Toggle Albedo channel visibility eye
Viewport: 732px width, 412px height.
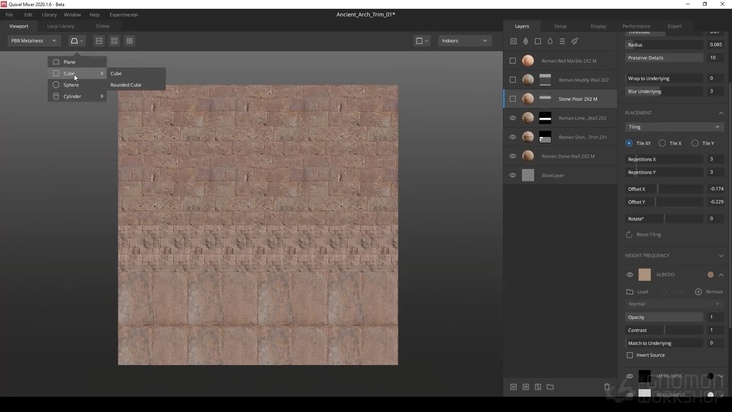pos(630,275)
